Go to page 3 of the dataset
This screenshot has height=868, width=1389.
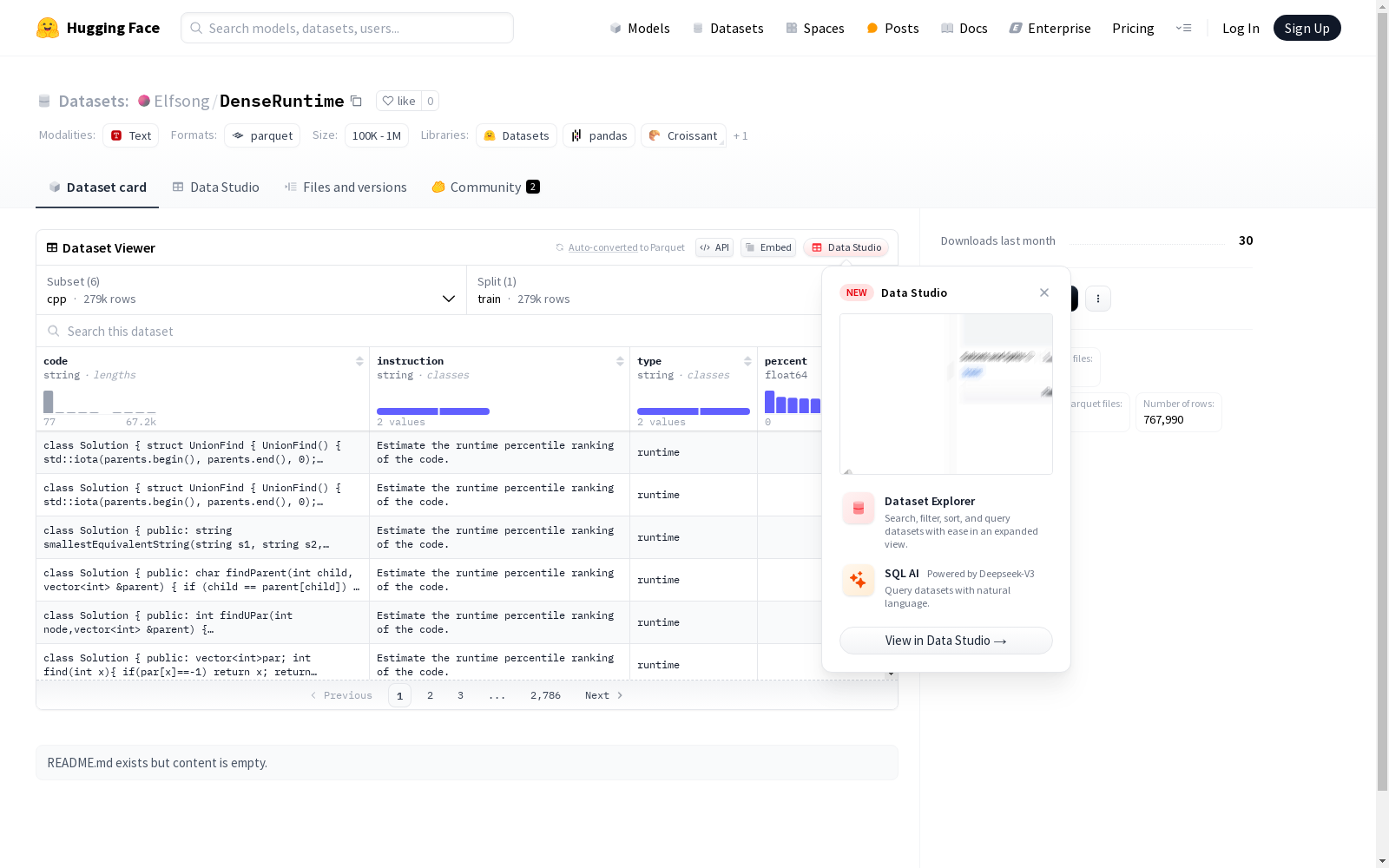point(460,695)
